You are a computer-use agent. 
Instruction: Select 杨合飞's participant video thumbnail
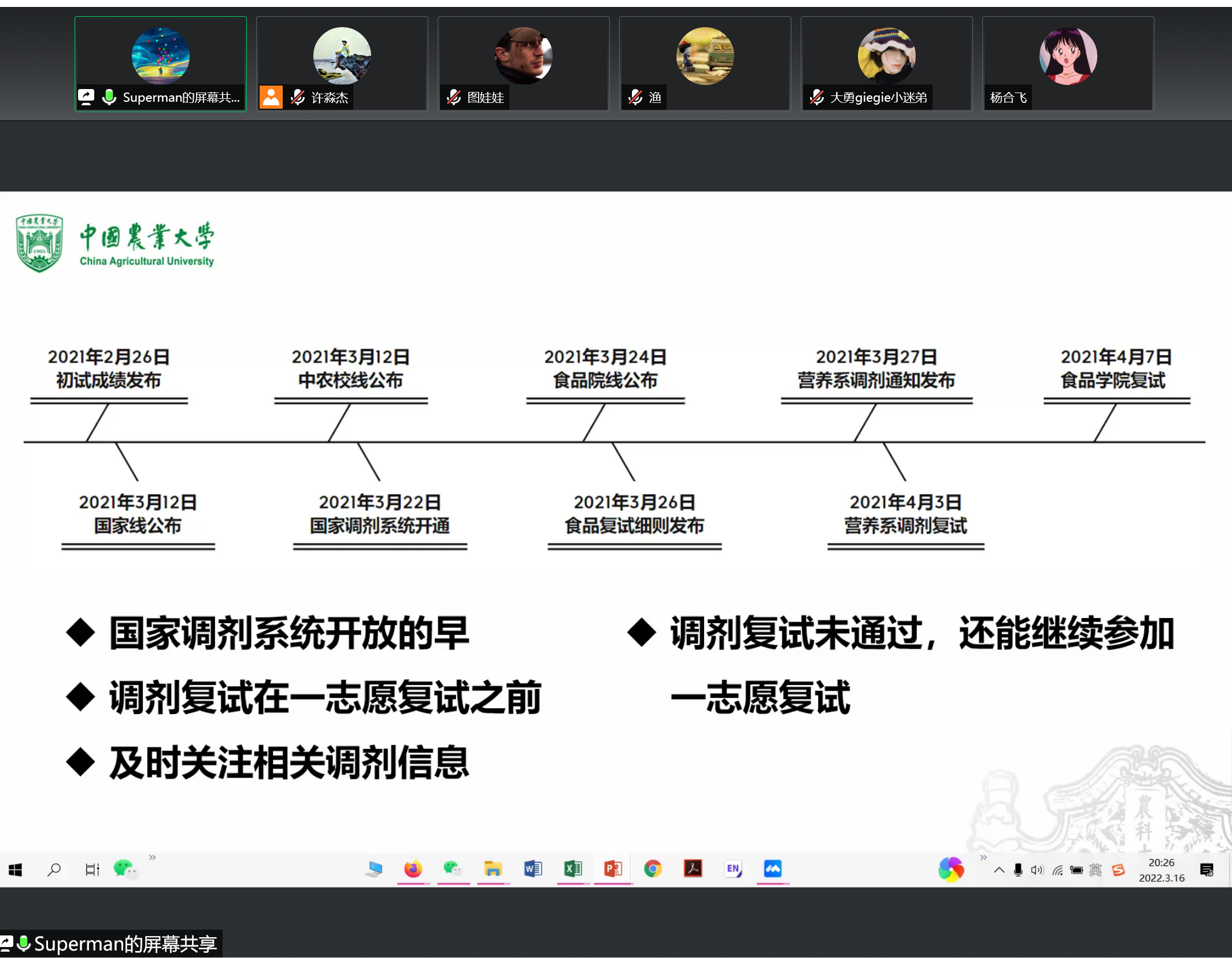1067,64
